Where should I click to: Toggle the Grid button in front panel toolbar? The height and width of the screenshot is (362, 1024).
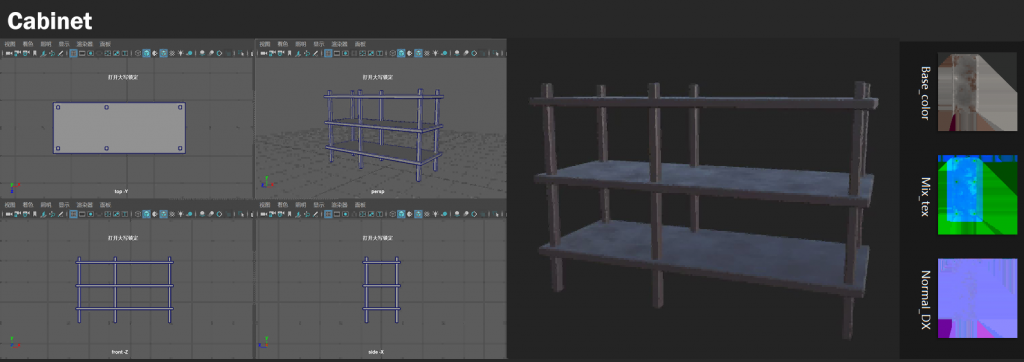coord(73,214)
